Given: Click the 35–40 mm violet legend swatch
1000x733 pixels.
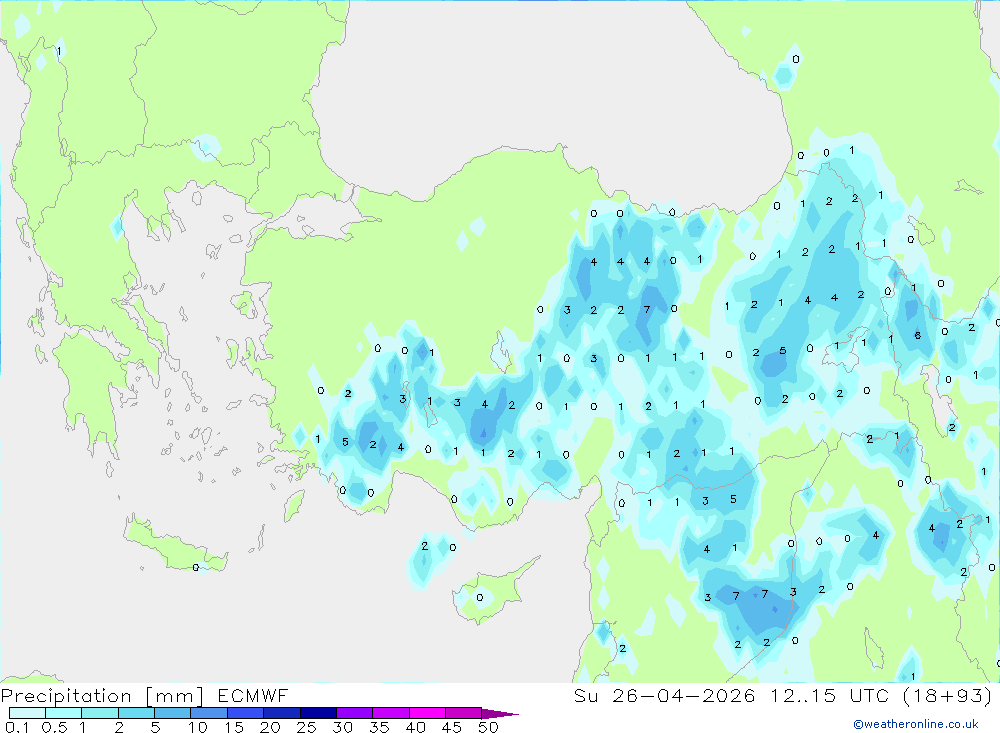Looking at the screenshot, I should (x=391, y=713).
